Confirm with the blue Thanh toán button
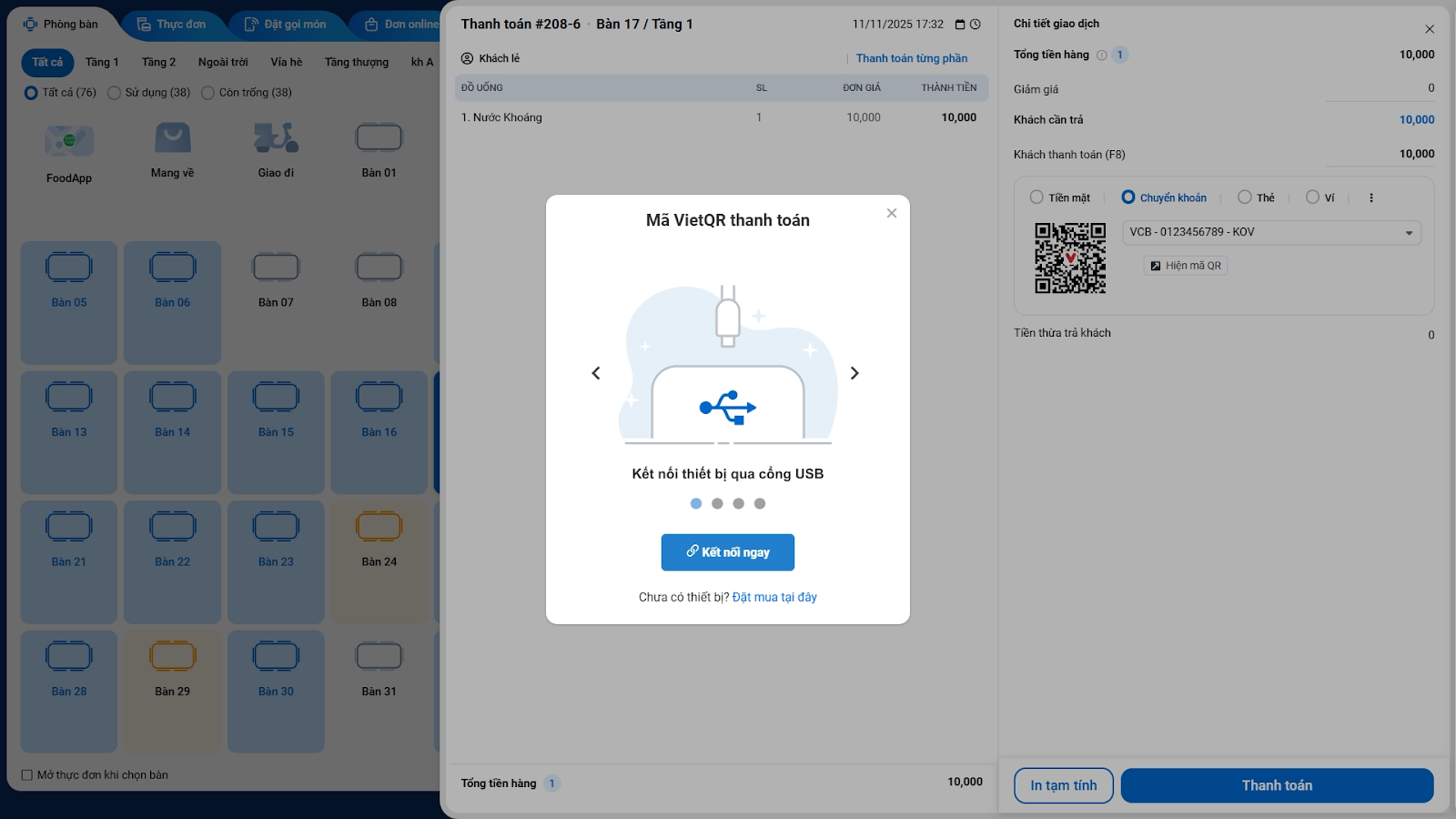Screen dimensions: 1456x819 click(1277, 785)
